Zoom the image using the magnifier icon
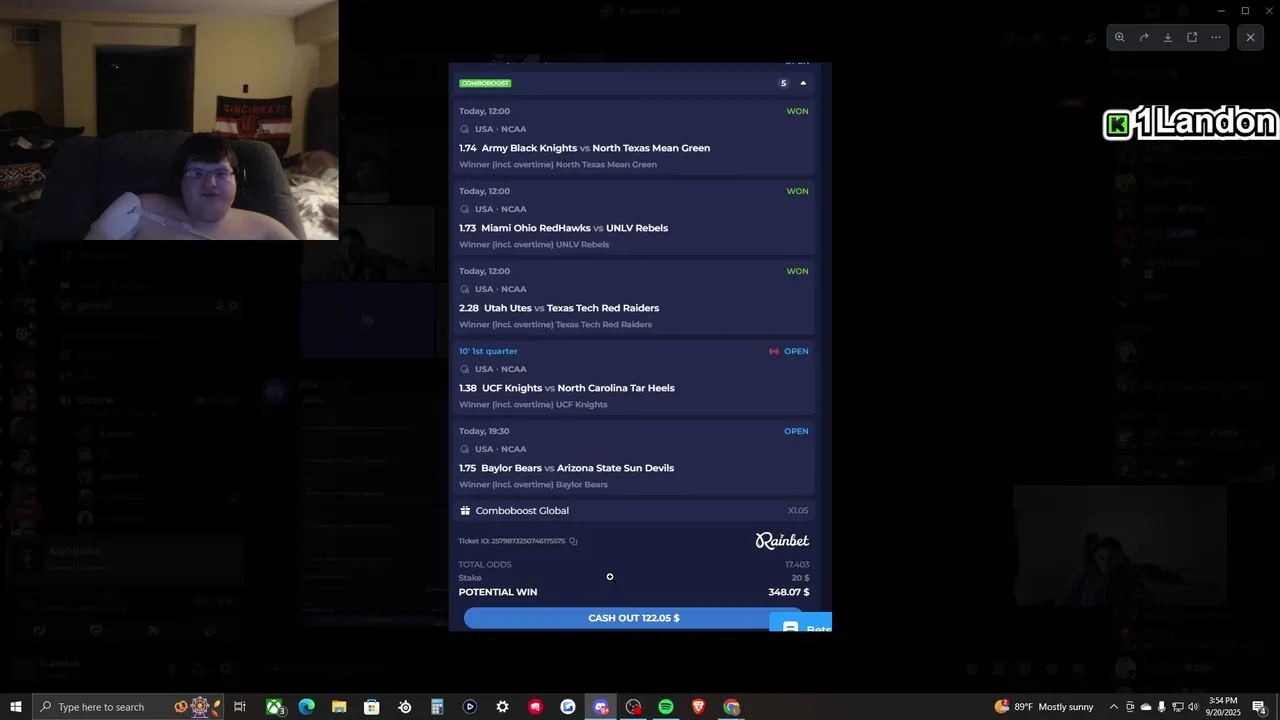1280x720 pixels. (x=1120, y=37)
